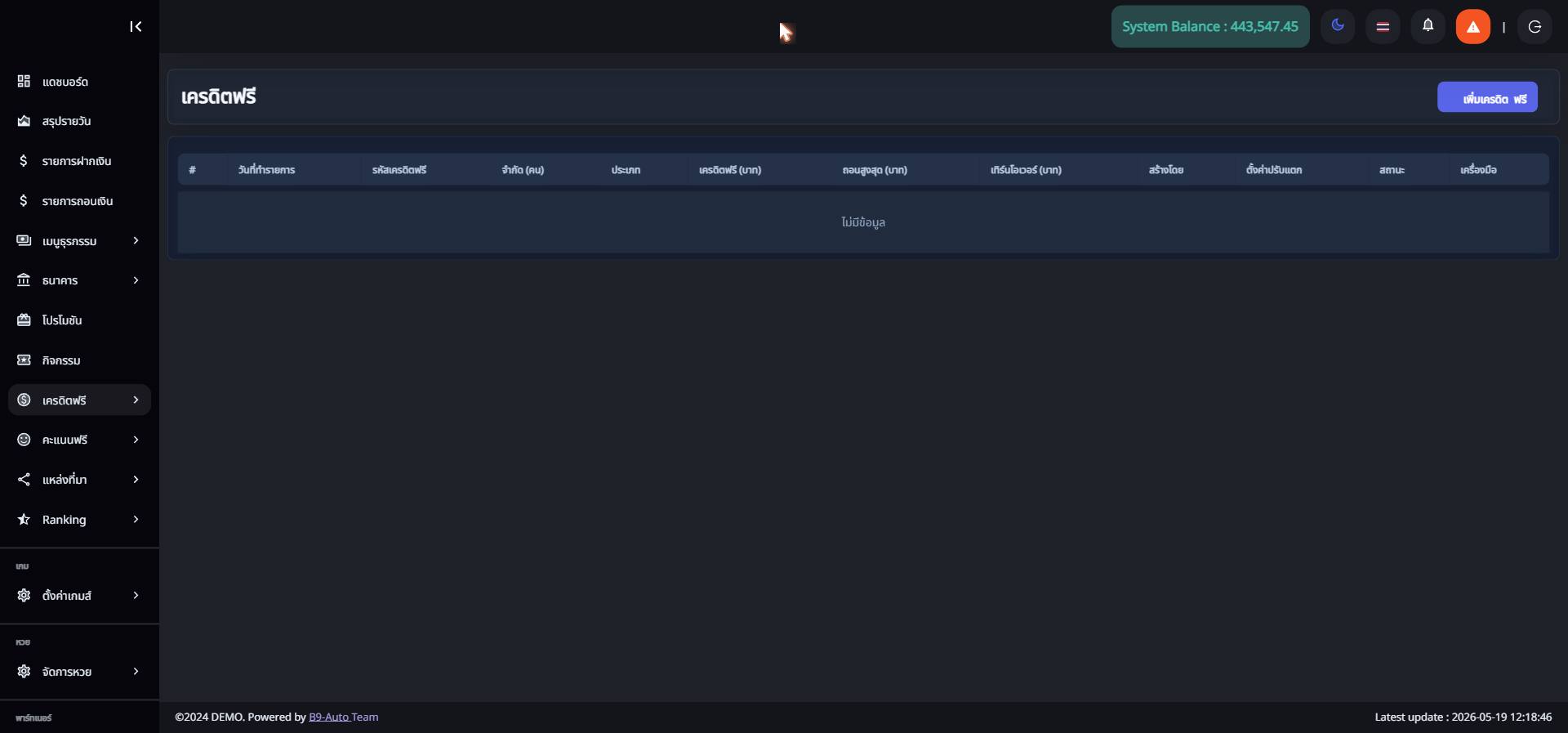The width and height of the screenshot is (1568, 733).
Task: Click the เมนูธุรกรรม money icon
Action: pyautogui.click(x=24, y=240)
